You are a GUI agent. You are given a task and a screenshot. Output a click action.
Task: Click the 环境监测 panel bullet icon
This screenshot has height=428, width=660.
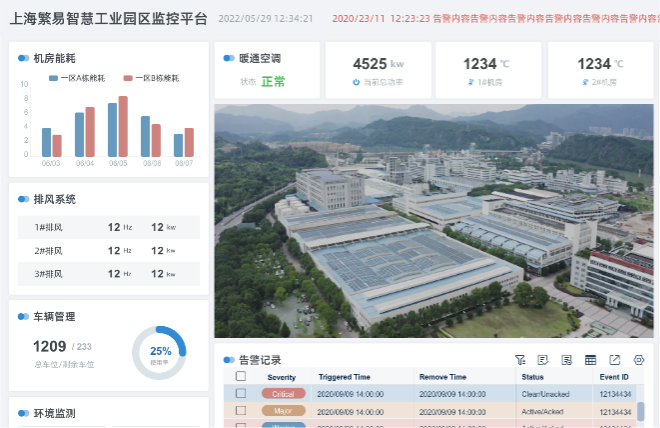(x=24, y=413)
